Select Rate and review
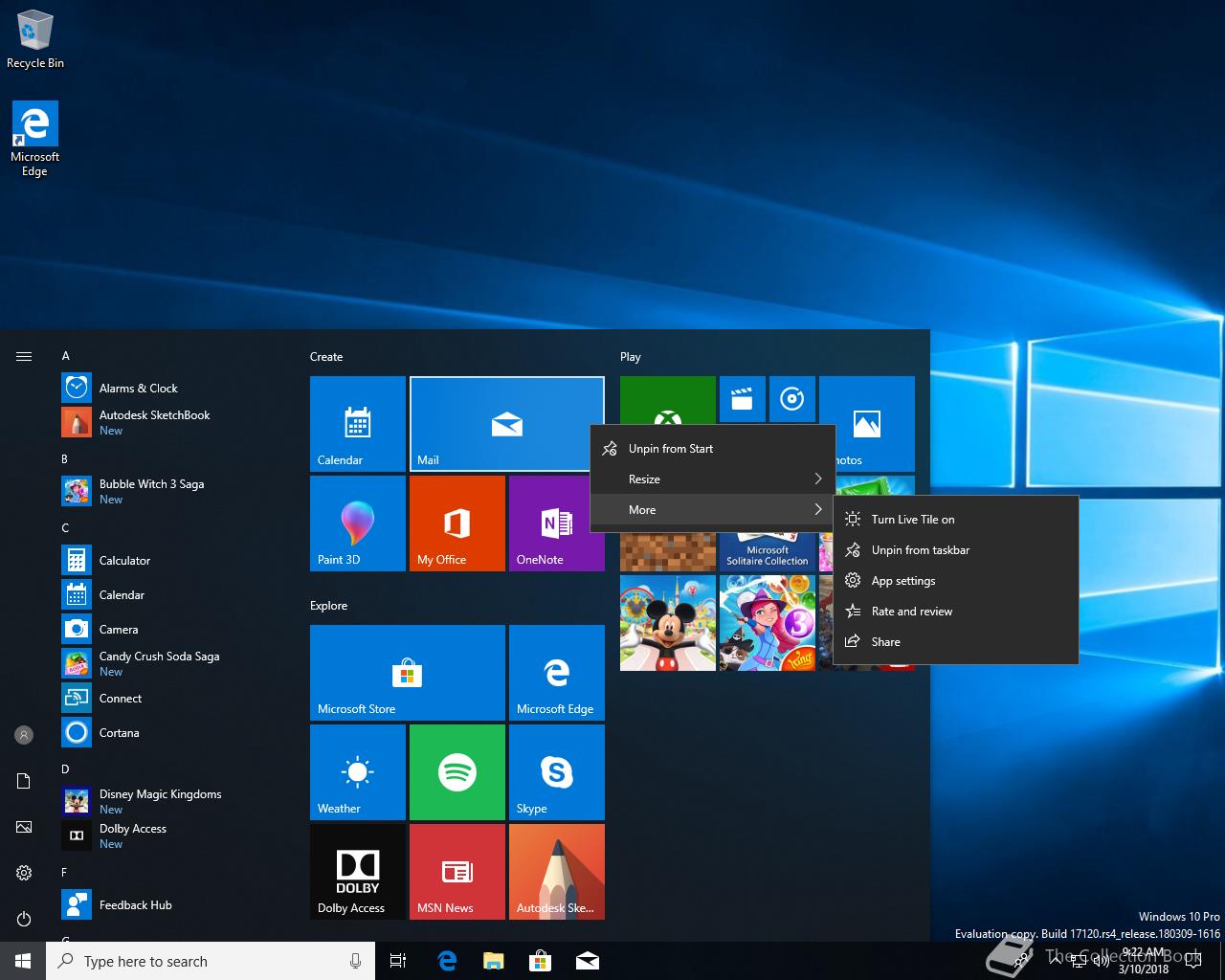 click(956, 612)
